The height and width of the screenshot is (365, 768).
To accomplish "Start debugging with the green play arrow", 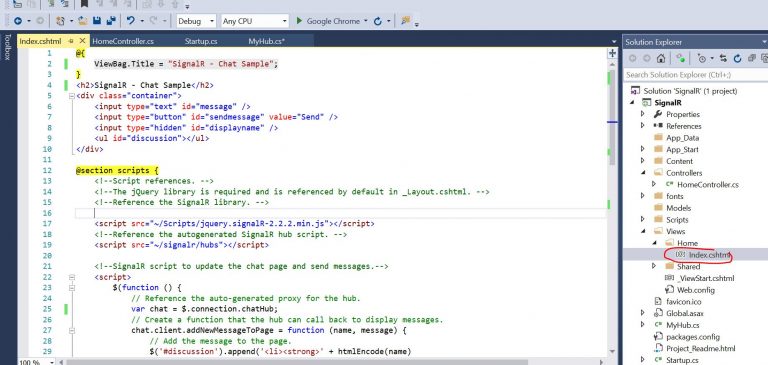I will pos(299,21).
